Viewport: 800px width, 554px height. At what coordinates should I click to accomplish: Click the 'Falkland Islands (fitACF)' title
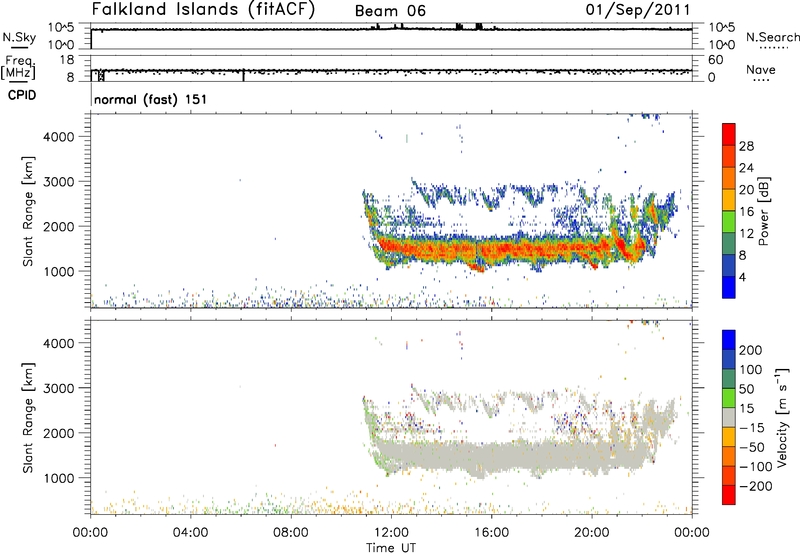204,9
